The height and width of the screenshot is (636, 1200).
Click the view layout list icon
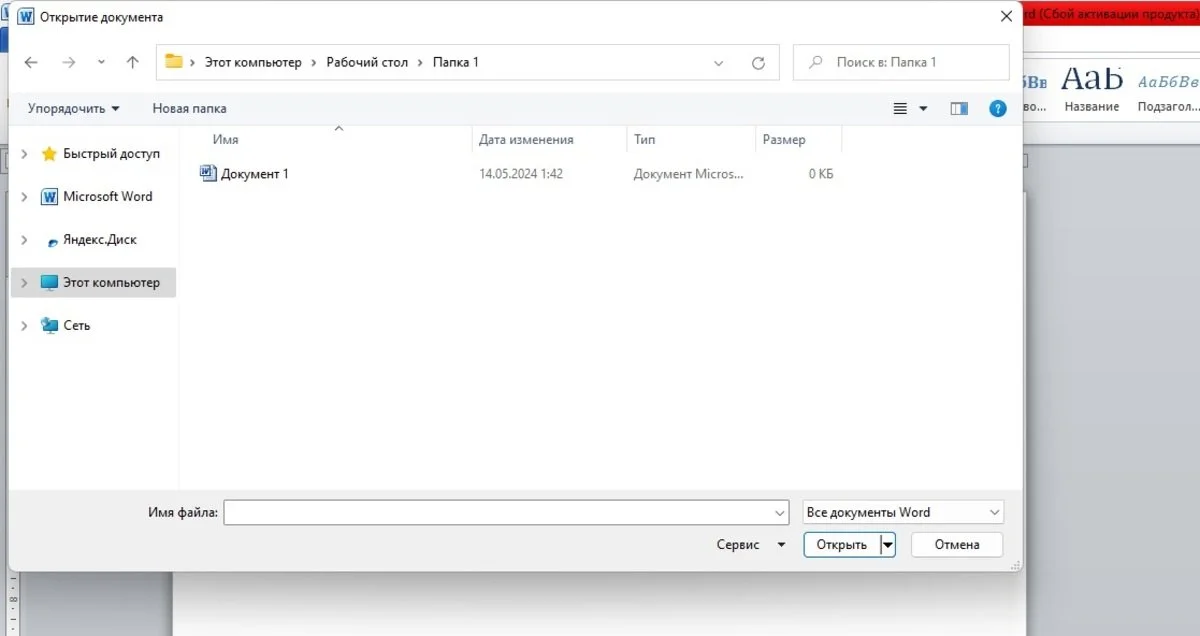pyautogui.click(x=900, y=108)
